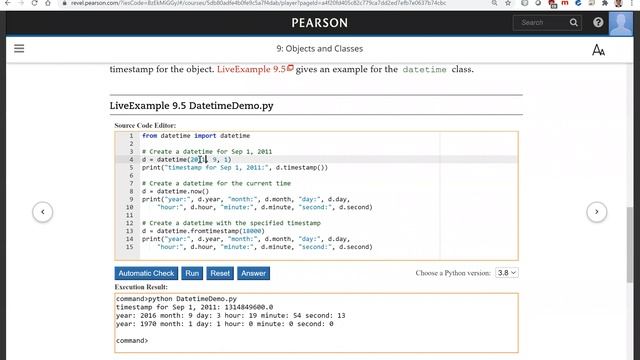Click line number 6 in editor gutter

point(131,176)
